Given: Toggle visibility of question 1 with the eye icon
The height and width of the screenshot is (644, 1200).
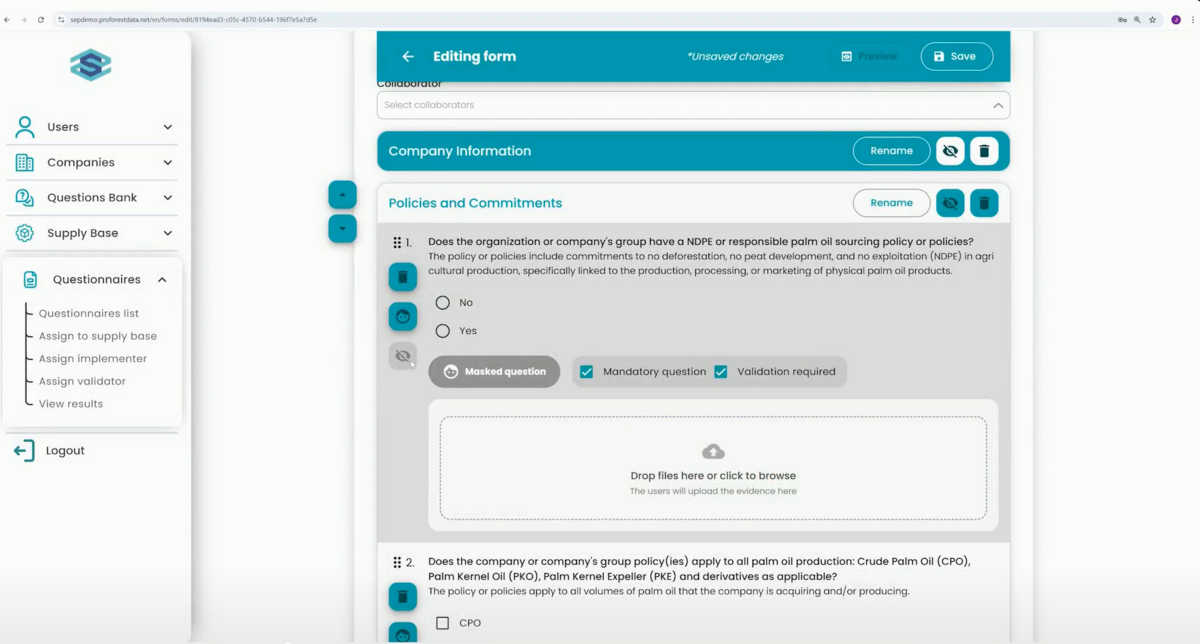Looking at the screenshot, I should coord(403,355).
